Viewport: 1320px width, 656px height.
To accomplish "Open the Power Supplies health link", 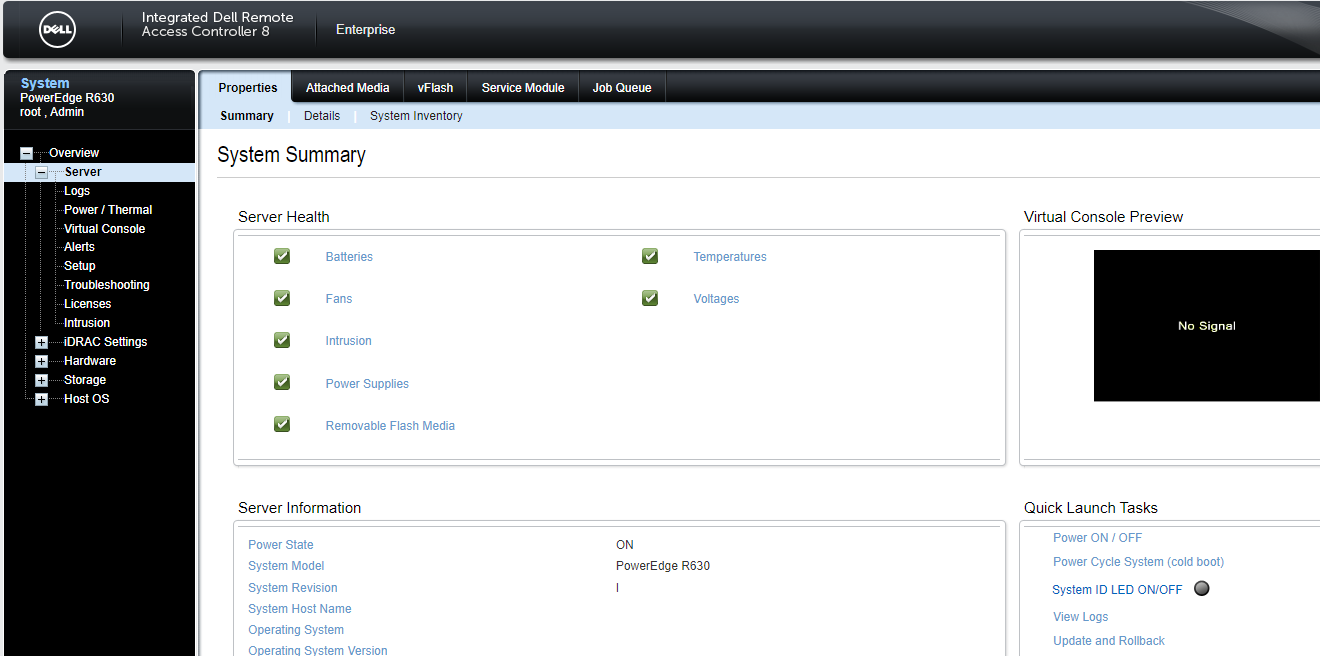I will coord(367,384).
